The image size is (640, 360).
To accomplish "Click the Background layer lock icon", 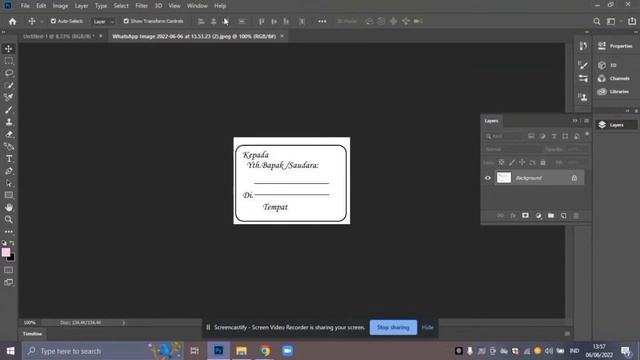I will [574, 178].
